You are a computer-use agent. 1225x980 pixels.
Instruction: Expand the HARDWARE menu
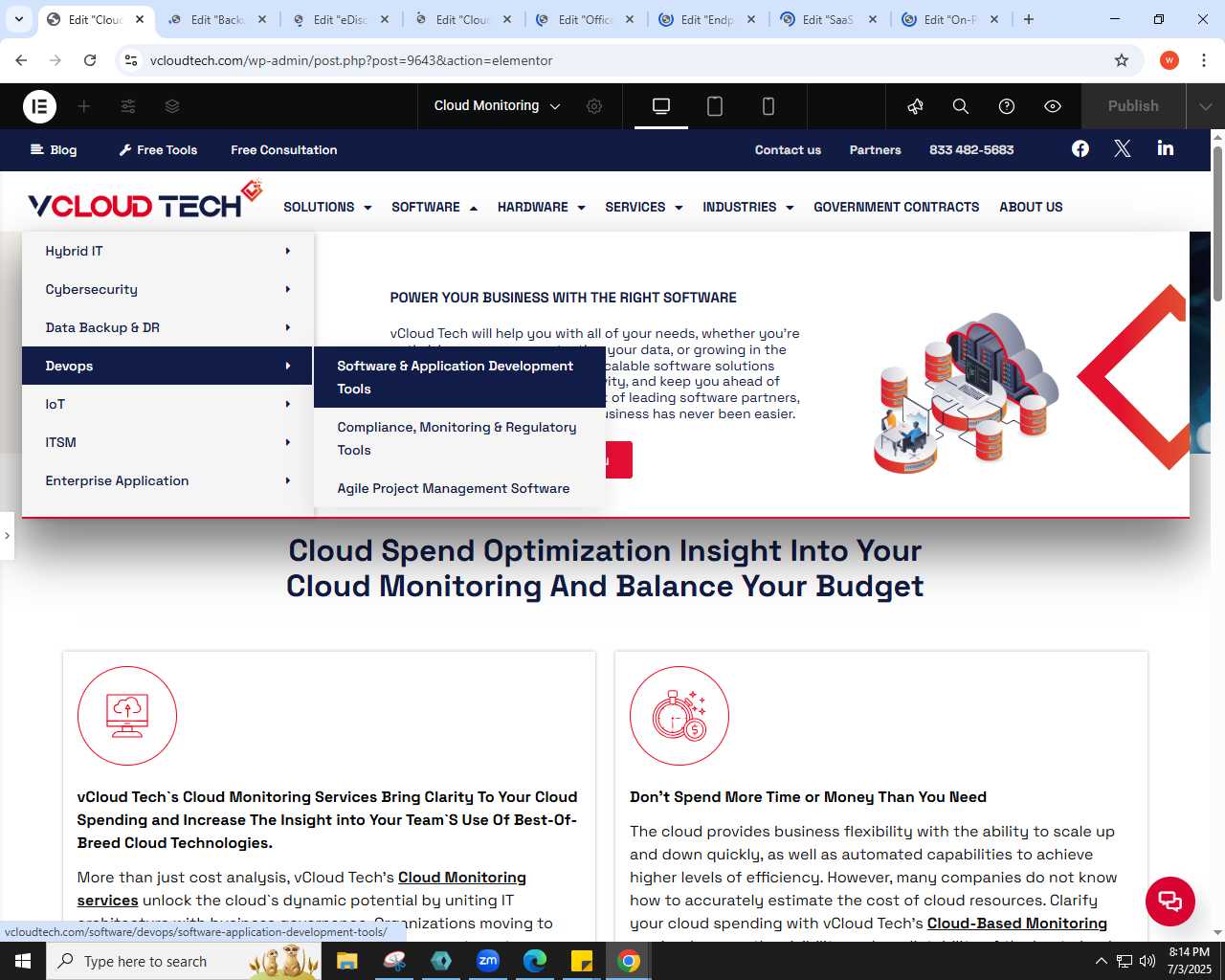coord(541,207)
